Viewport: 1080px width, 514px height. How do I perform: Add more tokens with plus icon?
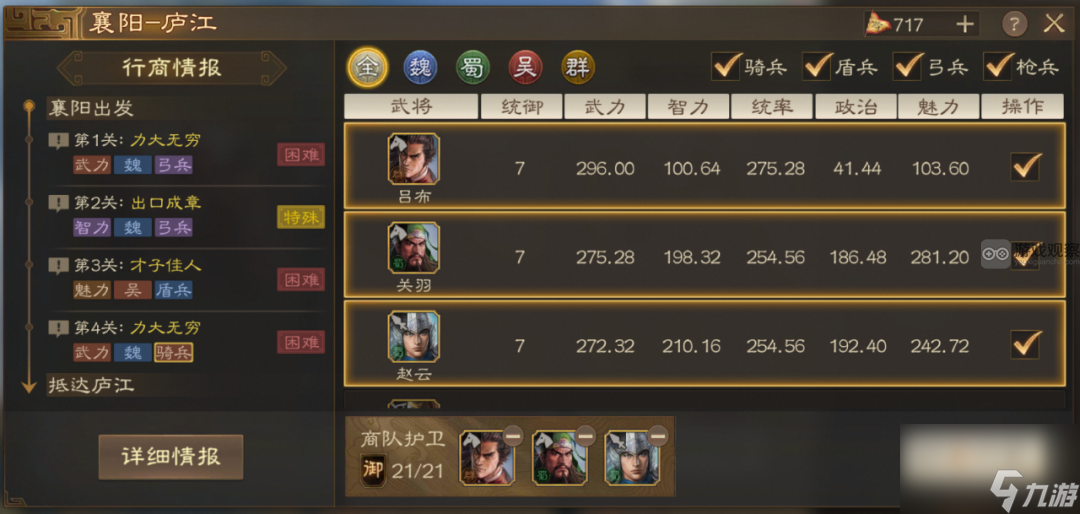click(965, 25)
